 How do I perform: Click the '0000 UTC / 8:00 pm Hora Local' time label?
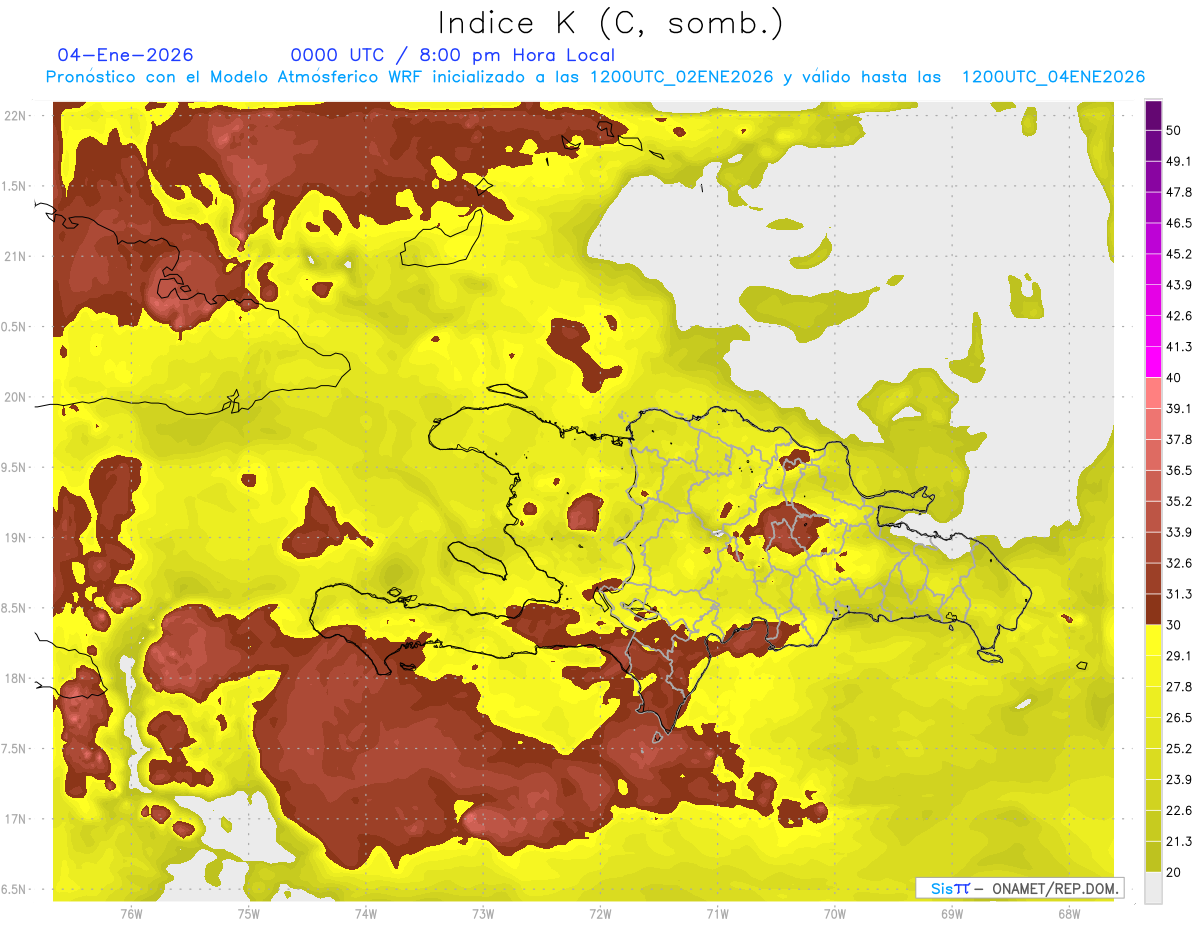[453, 55]
